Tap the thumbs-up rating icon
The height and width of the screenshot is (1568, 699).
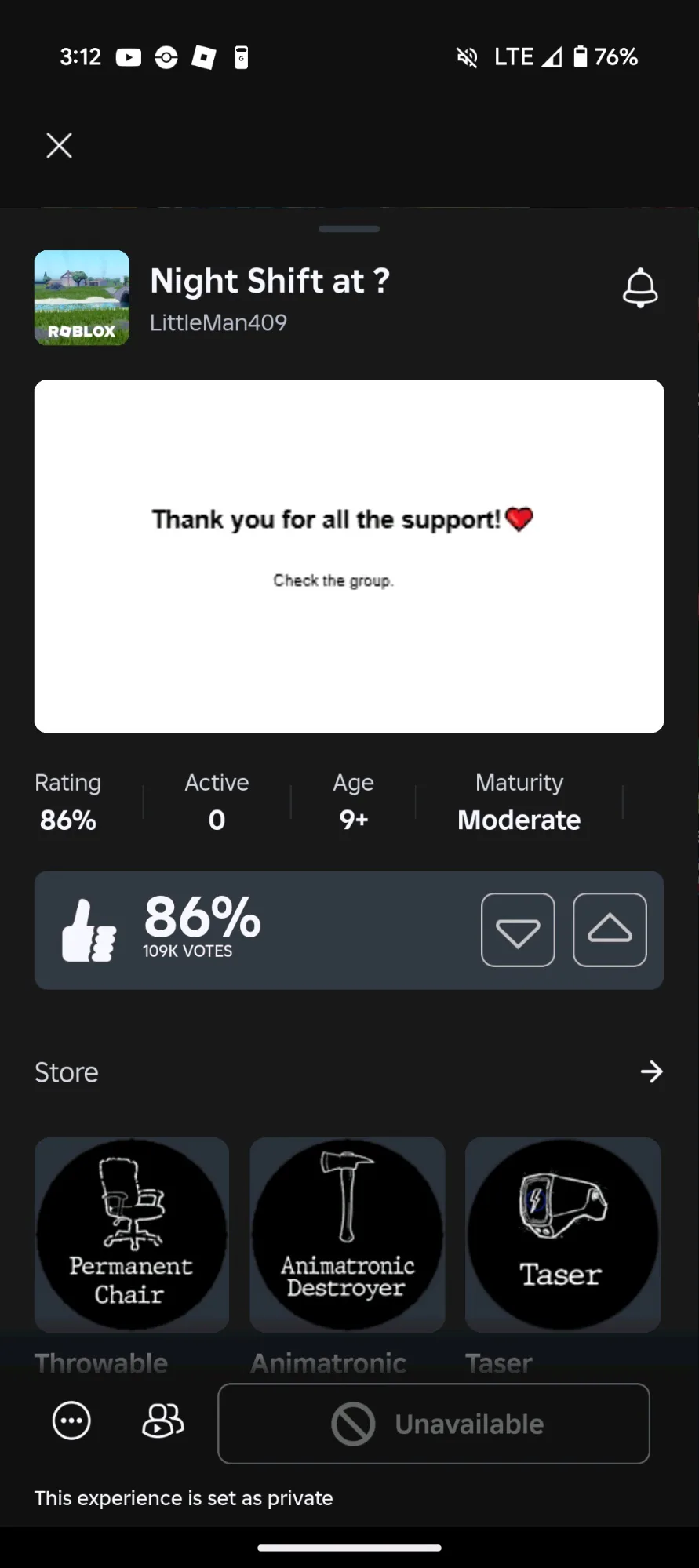[89, 930]
